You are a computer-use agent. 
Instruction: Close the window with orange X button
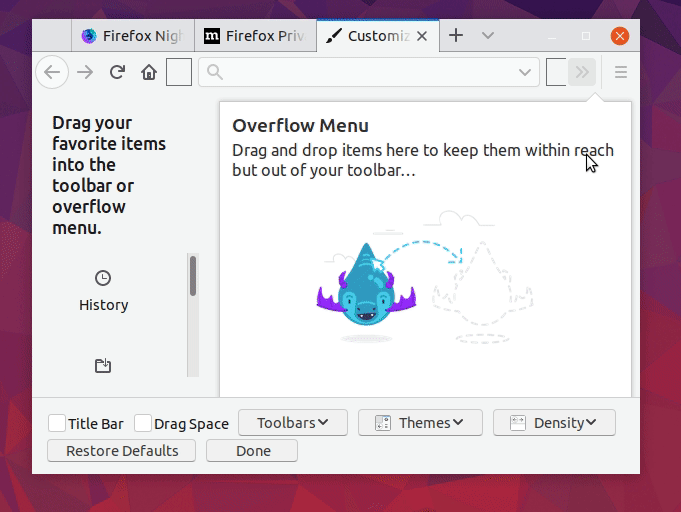(x=620, y=36)
